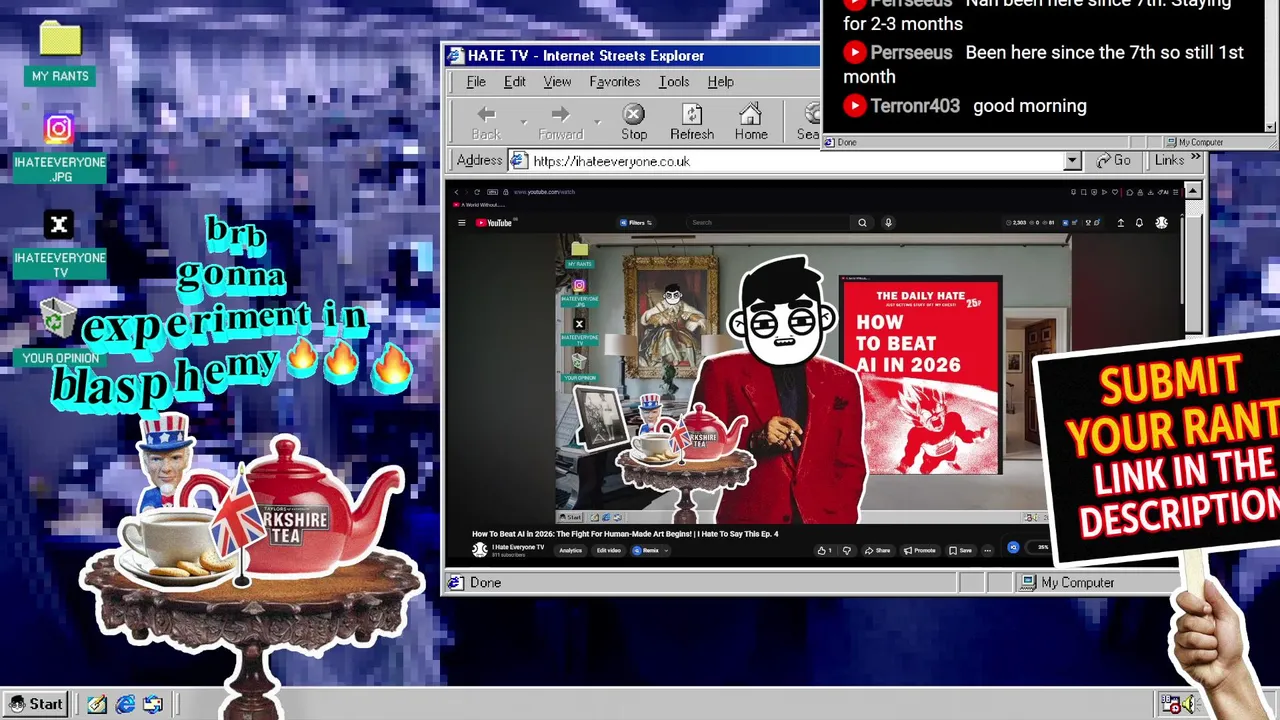Click the Filters button on YouTube header

(635, 222)
